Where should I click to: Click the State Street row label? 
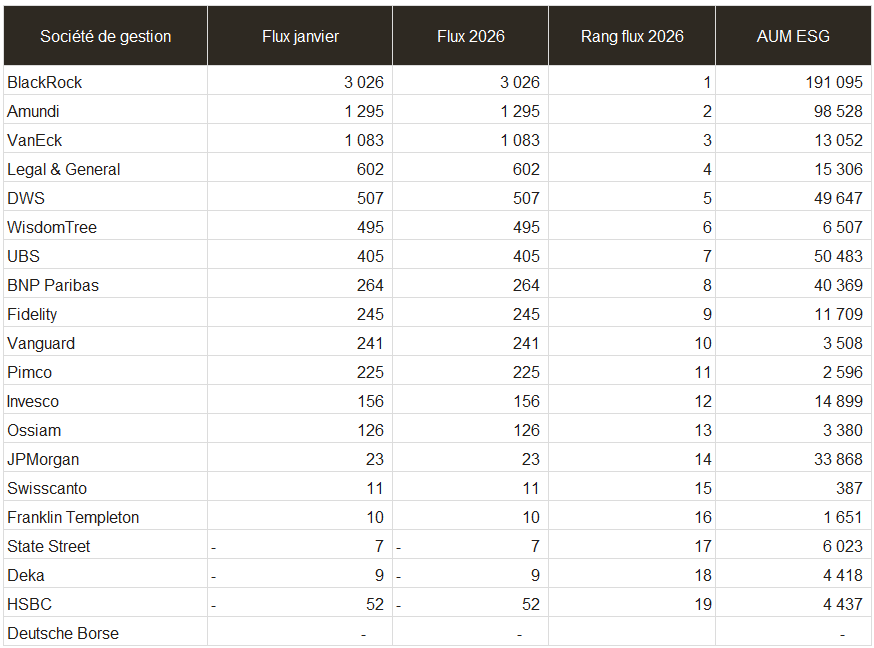[x=49, y=546]
